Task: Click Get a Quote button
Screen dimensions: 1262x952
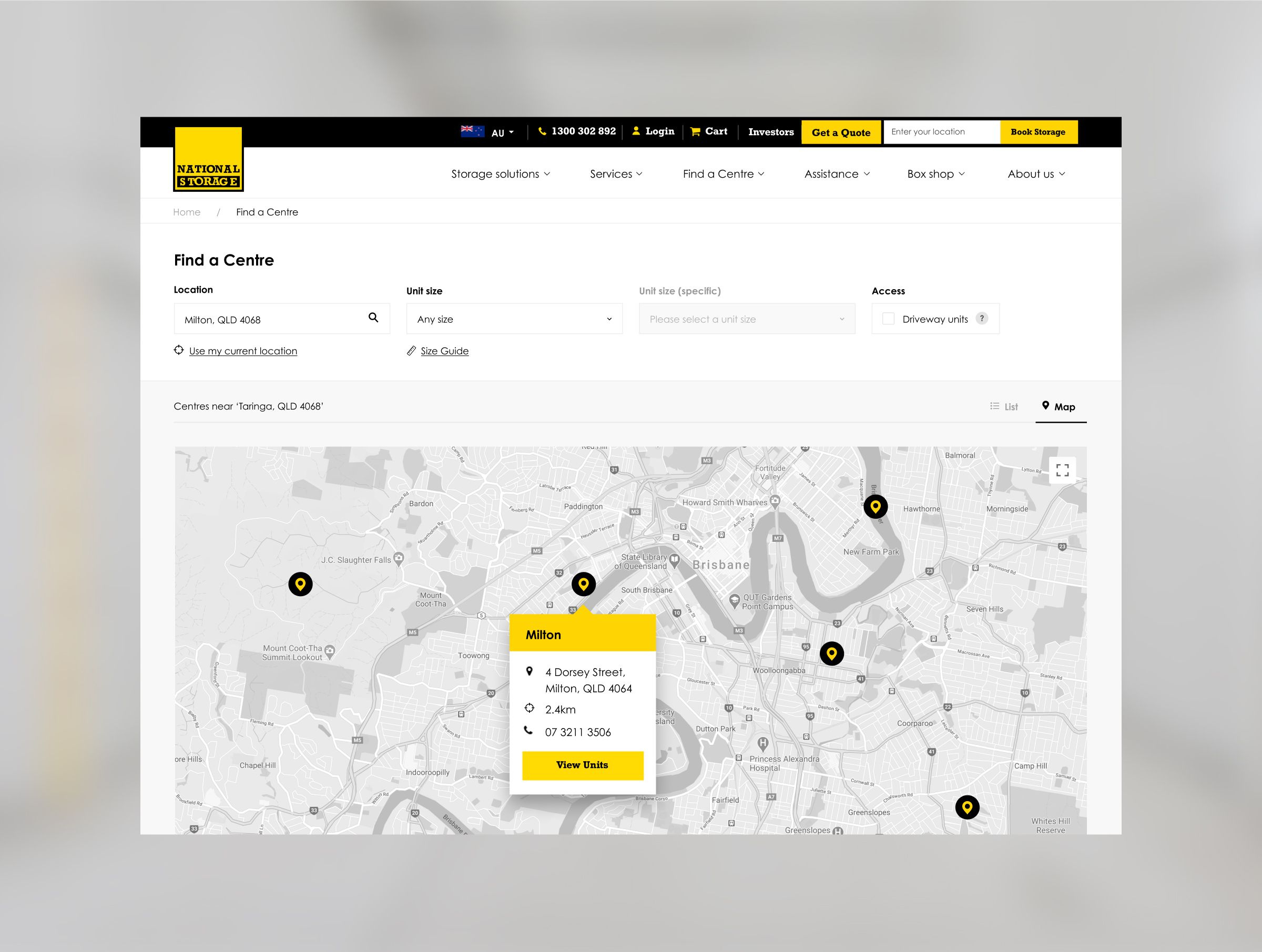Action: [840, 131]
